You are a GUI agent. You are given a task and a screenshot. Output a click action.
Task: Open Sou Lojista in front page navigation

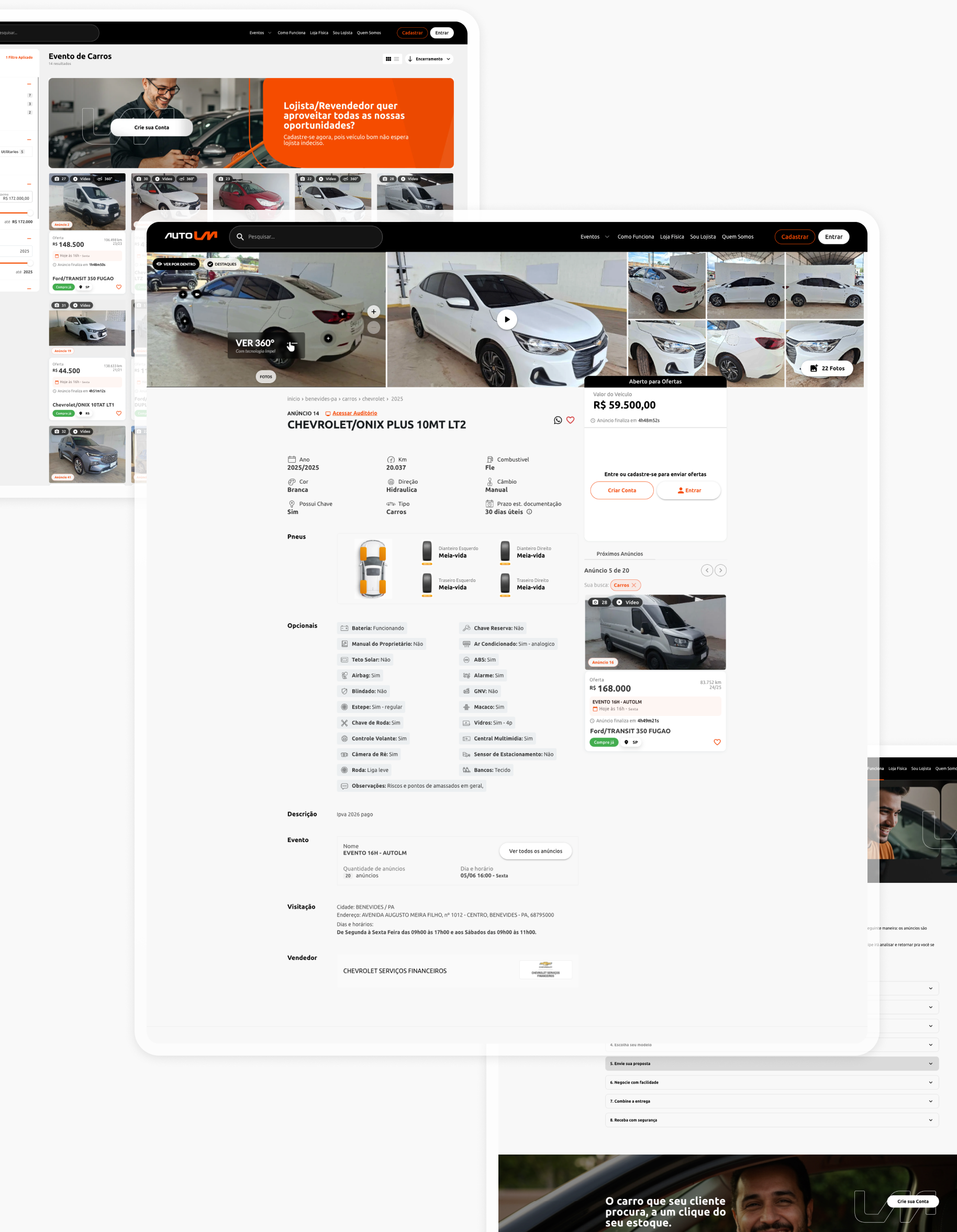pyautogui.click(x=703, y=237)
